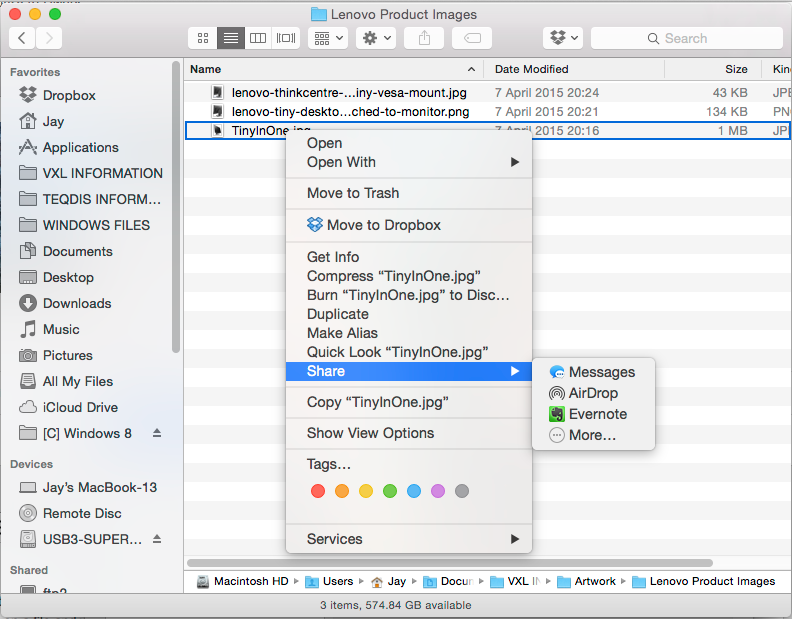Switch to column view in toolbar
This screenshot has width=792, height=619.
pos(258,38)
